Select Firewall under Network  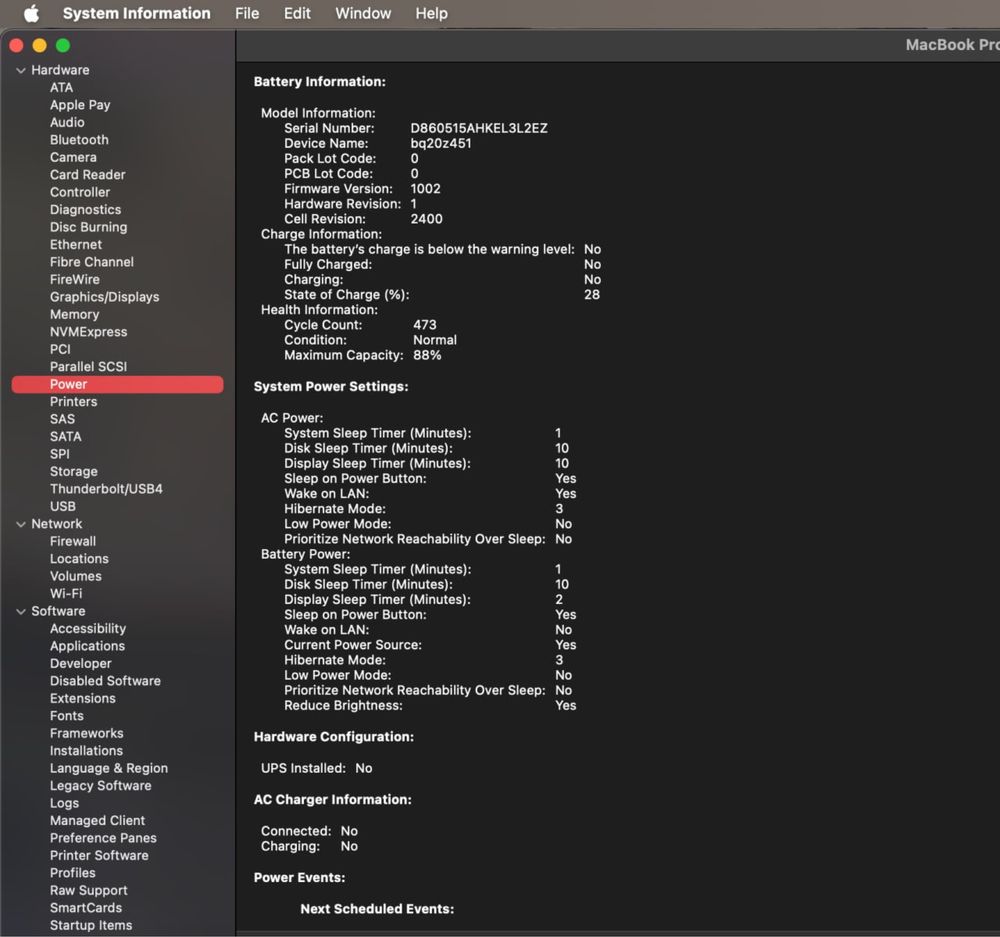click(x=73, y=541)
